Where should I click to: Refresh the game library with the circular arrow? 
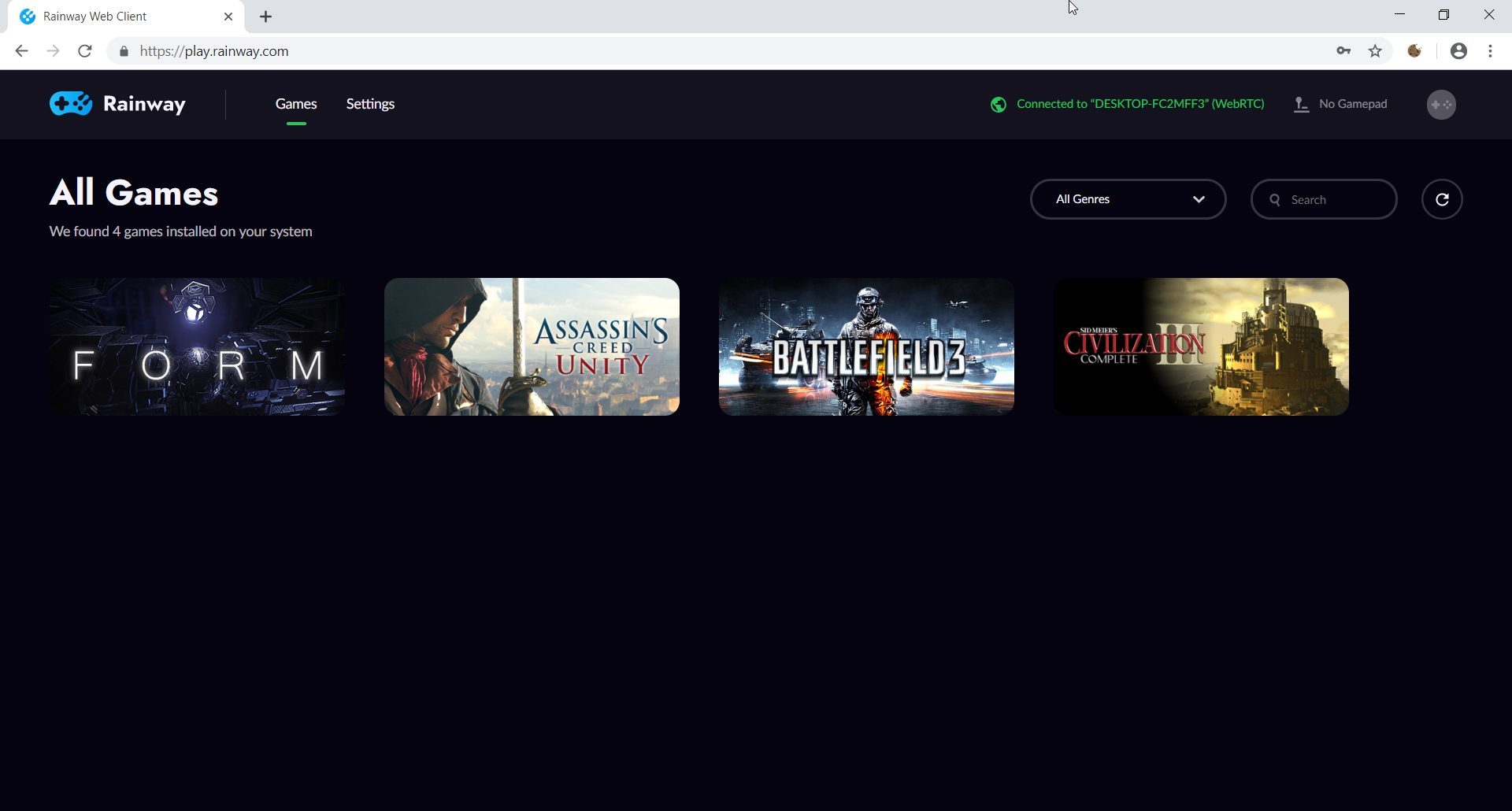coord(1441,199)
